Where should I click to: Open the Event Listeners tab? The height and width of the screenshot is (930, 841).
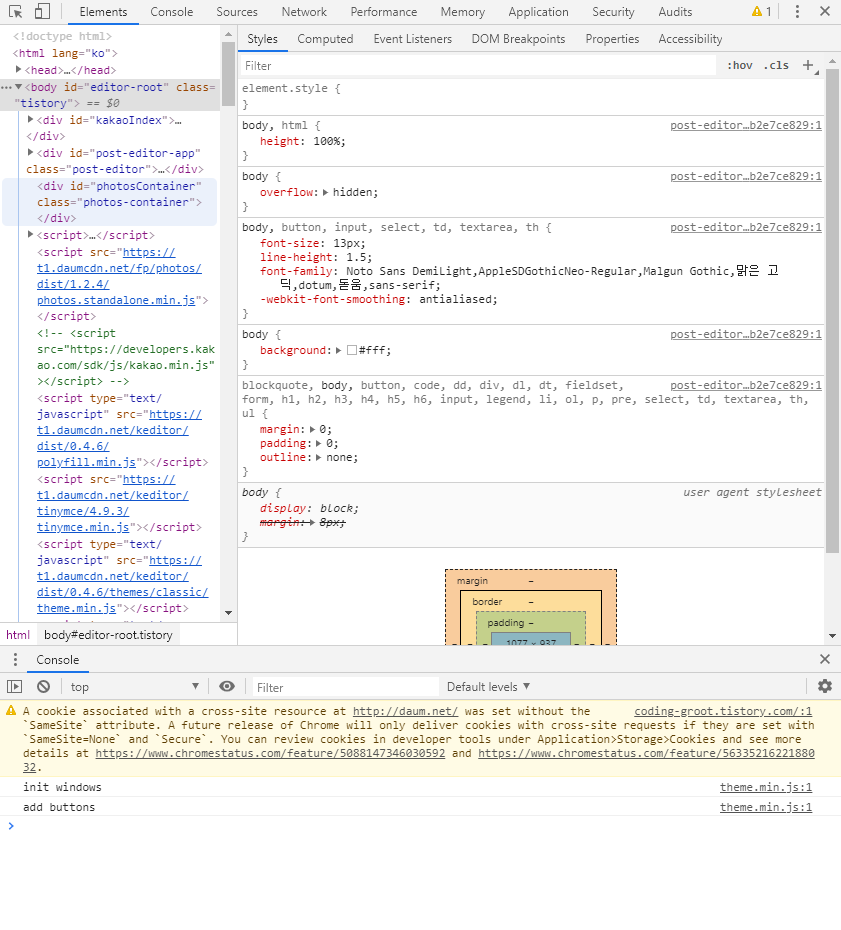click(413, 39)
